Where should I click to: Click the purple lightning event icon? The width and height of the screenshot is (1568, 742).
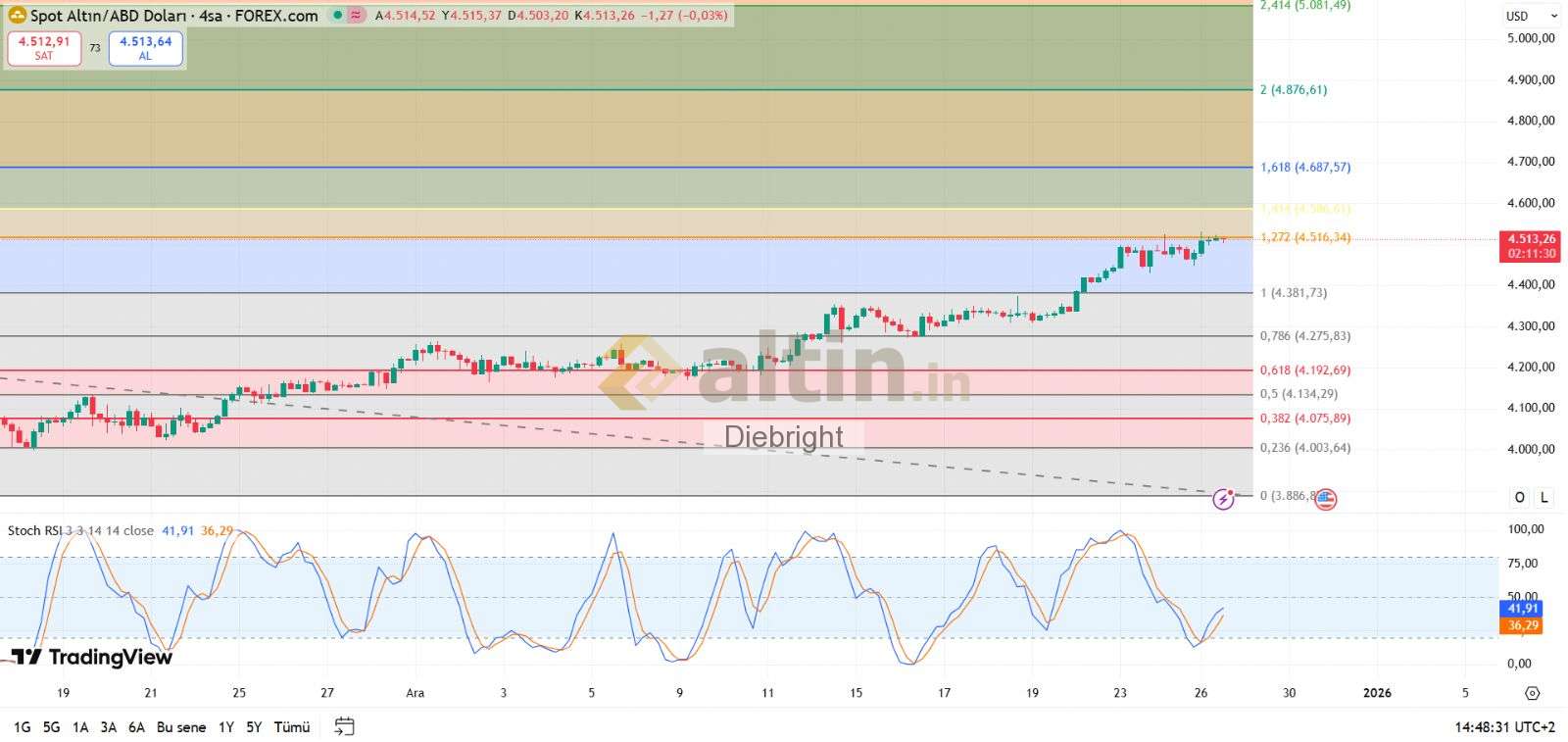1223,500
